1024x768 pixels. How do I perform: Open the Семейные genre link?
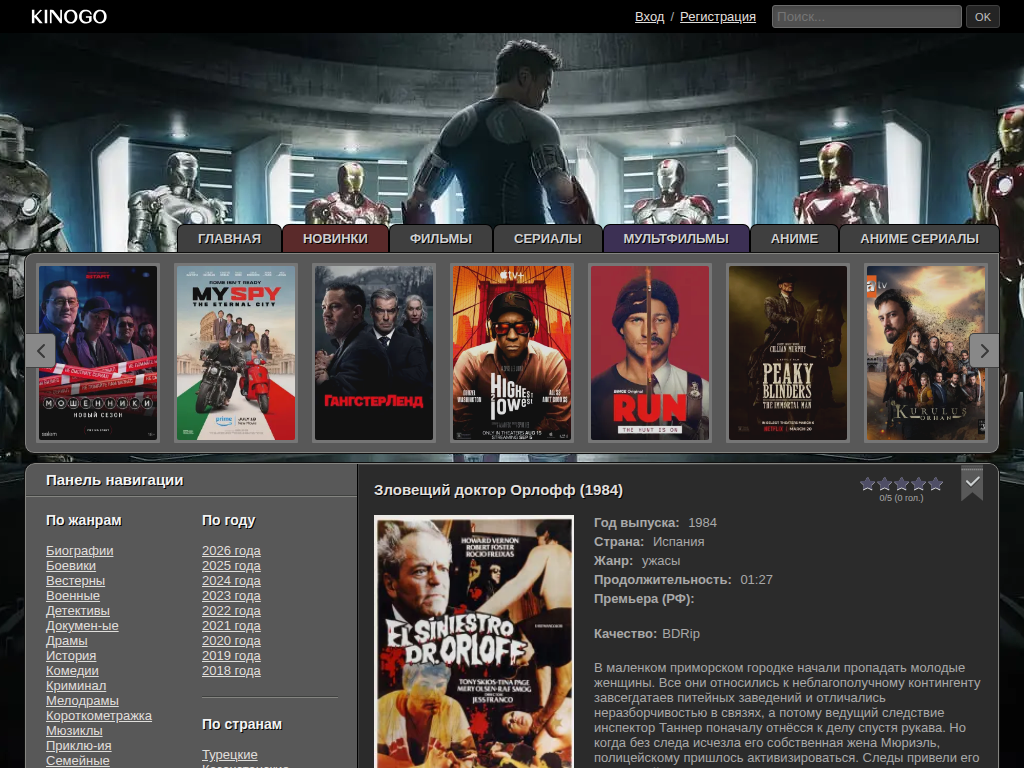tap(78, 761)
